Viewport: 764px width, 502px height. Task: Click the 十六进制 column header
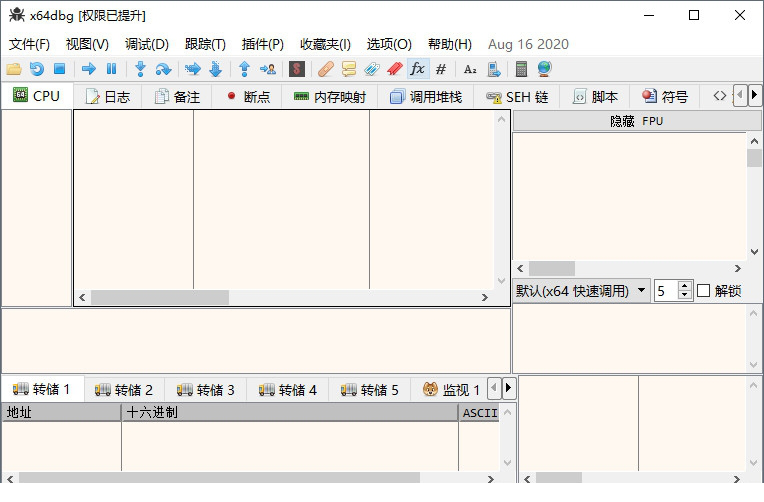pos(289,413)
